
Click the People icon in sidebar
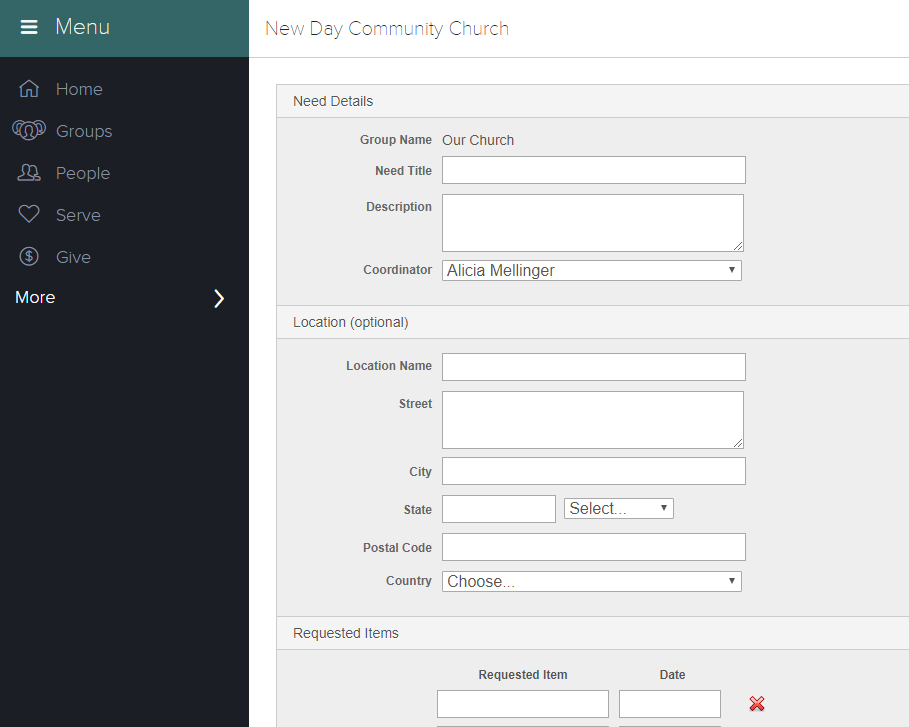(29, 172)
